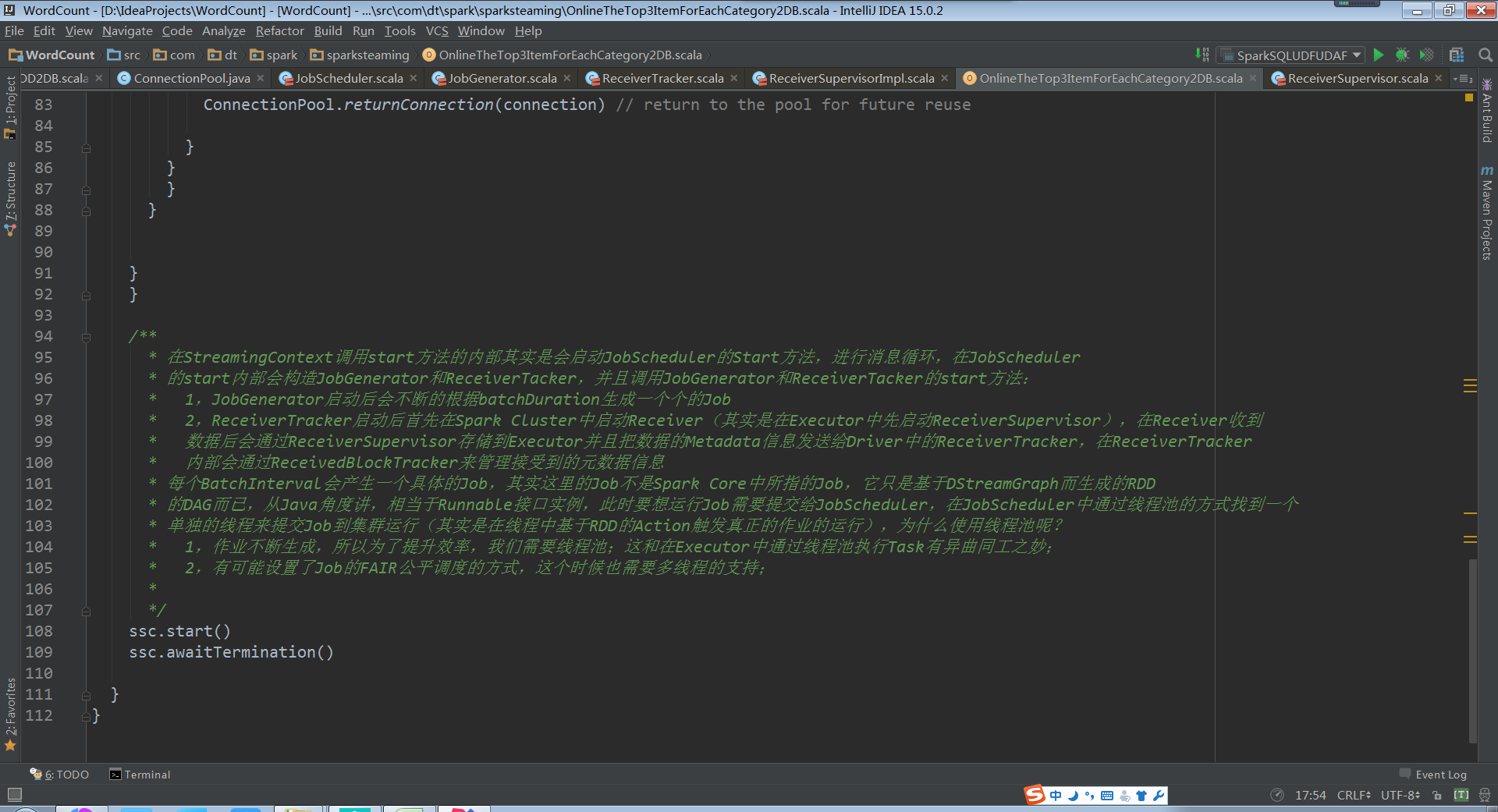Start debugging with the green bug icon
This screenshot has width=1498, height=812.
pyautogui.click(x=1402, y=55)
